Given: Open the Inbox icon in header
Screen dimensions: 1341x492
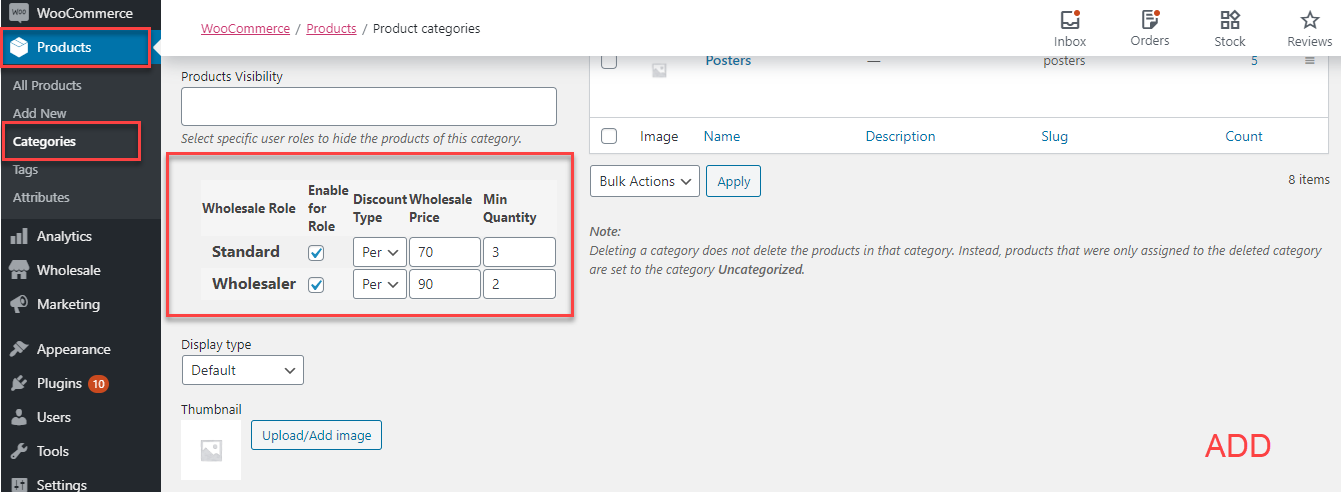Looking at the screenshot, I should click(1070, 20).
